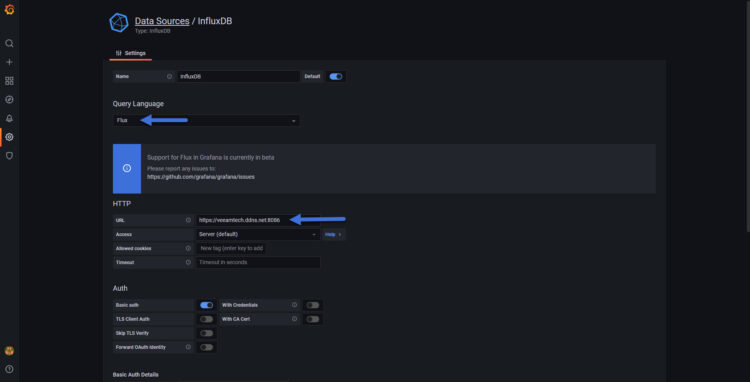Enable the With Credentials switch

coord(313,305)
